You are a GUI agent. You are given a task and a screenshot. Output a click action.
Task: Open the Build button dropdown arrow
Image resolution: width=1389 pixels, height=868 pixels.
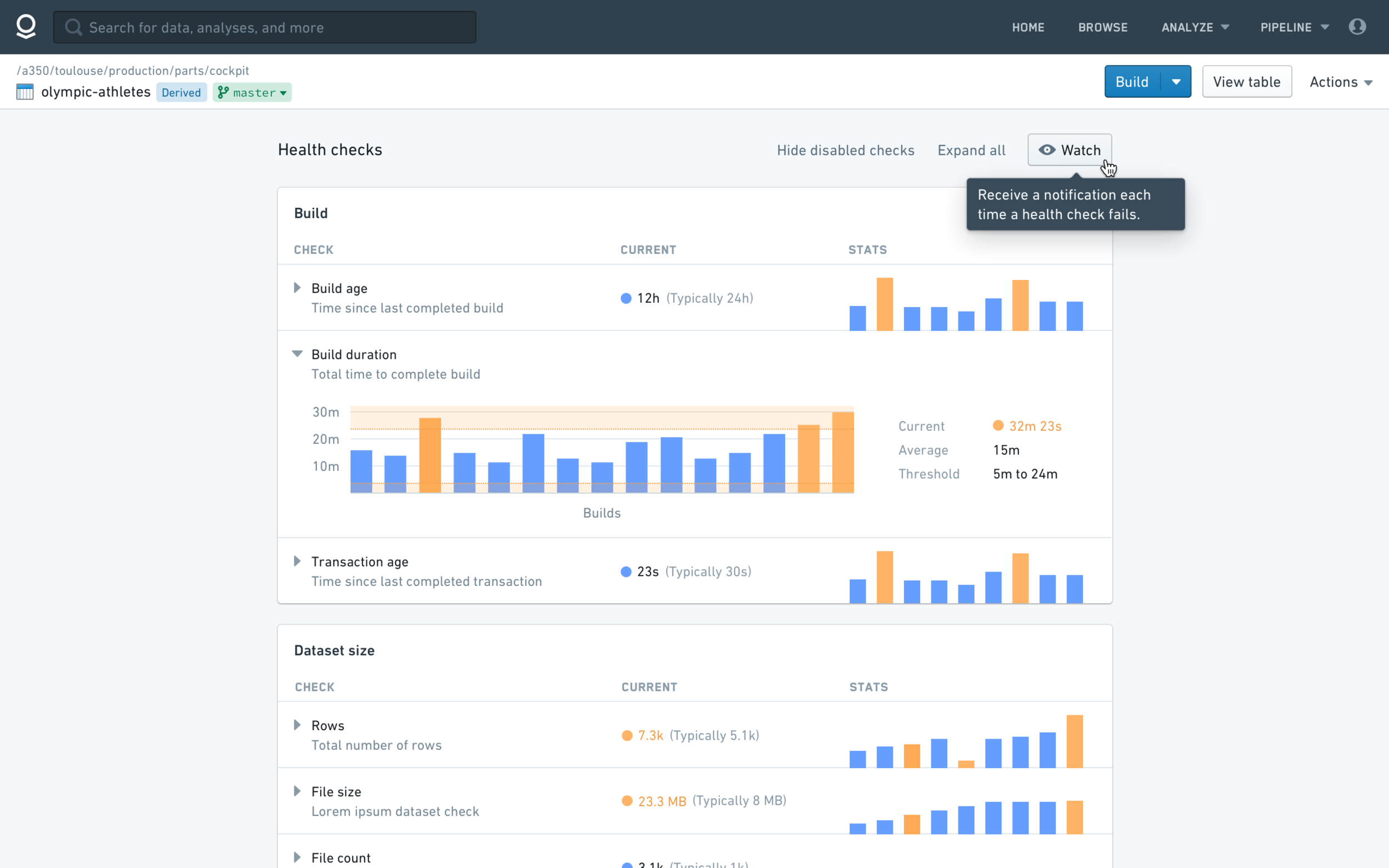[1176, 82]
